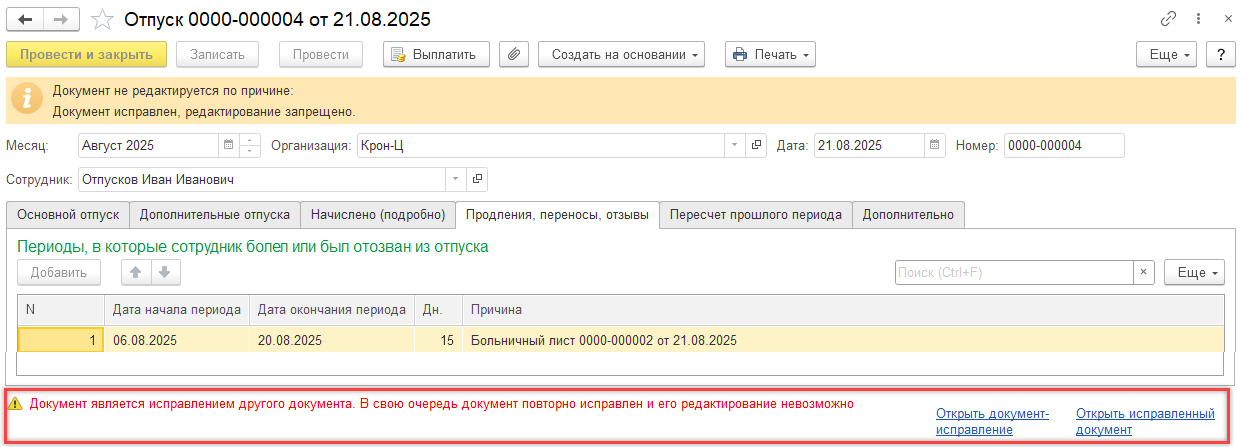Switch to the Дополнительные отпуска tab

pyautogui.click(x=215, y=215)
